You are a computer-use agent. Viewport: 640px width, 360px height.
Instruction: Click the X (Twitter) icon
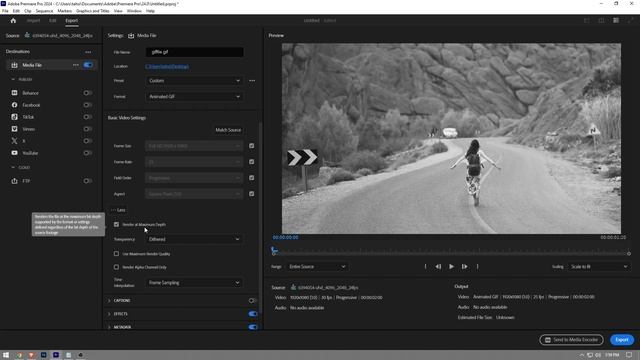tap(14, 141)
